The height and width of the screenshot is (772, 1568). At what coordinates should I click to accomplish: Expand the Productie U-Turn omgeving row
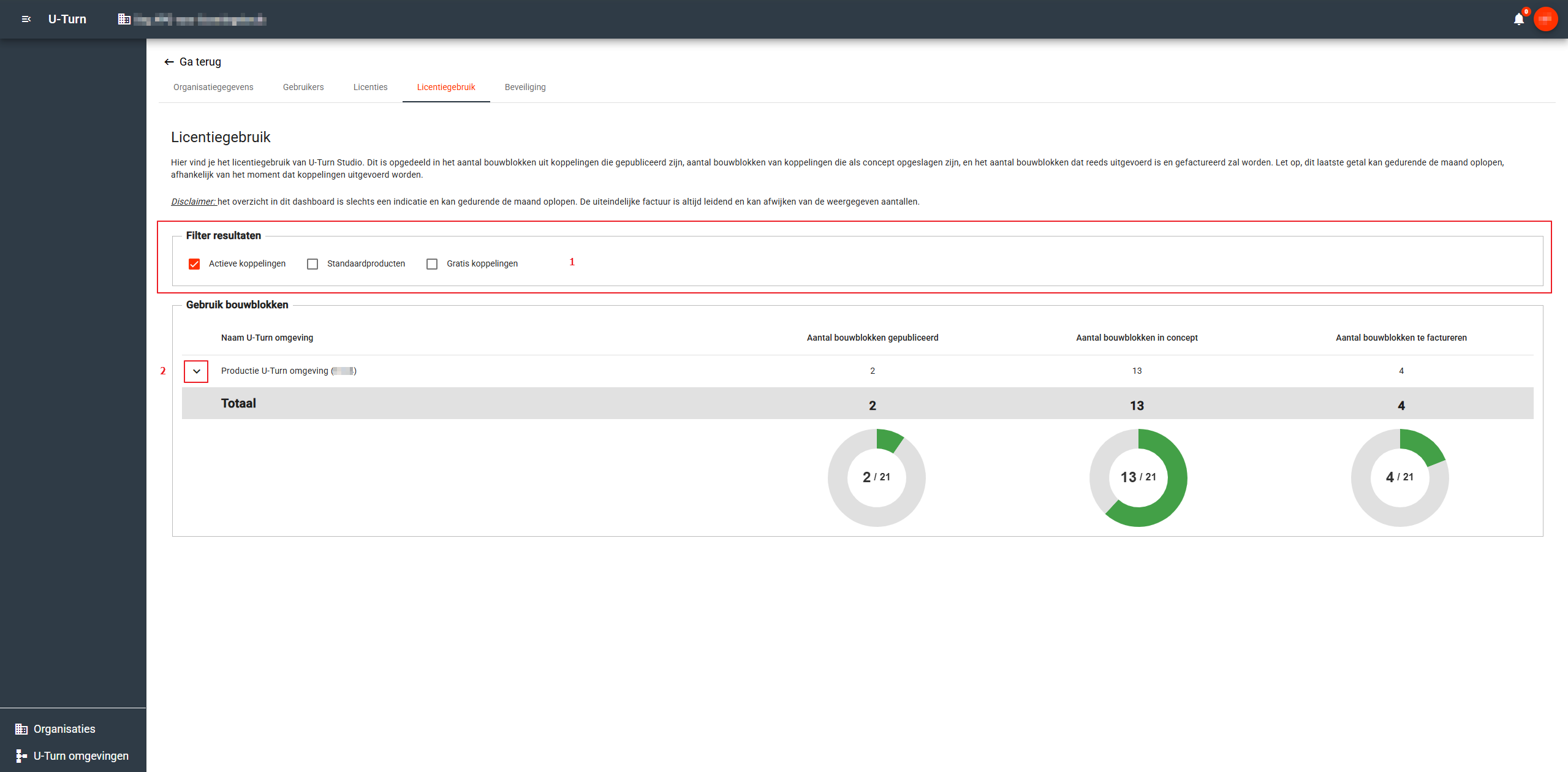click(x=196, y=371)
